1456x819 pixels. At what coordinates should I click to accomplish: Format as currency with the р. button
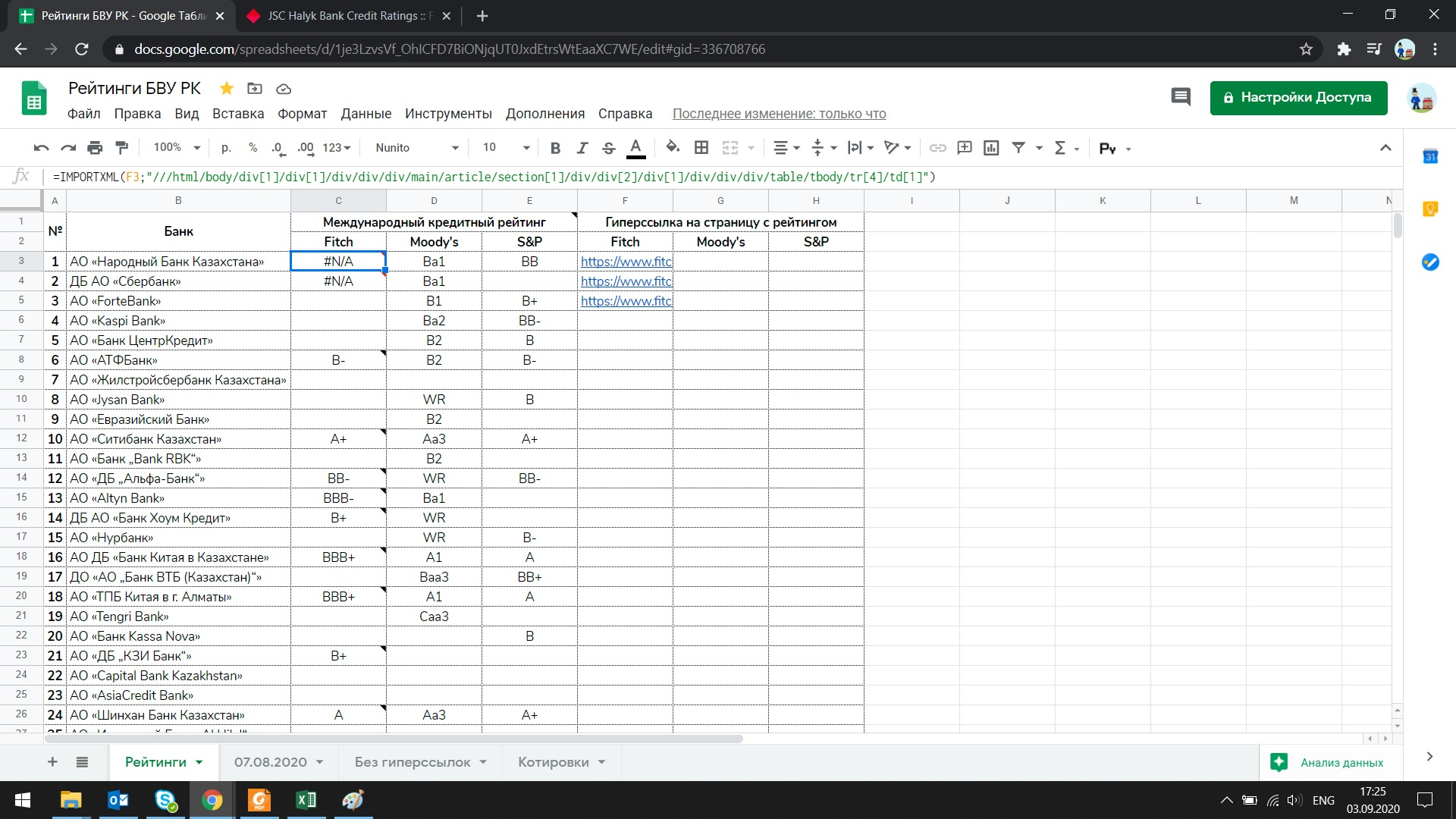click(226, 148)
